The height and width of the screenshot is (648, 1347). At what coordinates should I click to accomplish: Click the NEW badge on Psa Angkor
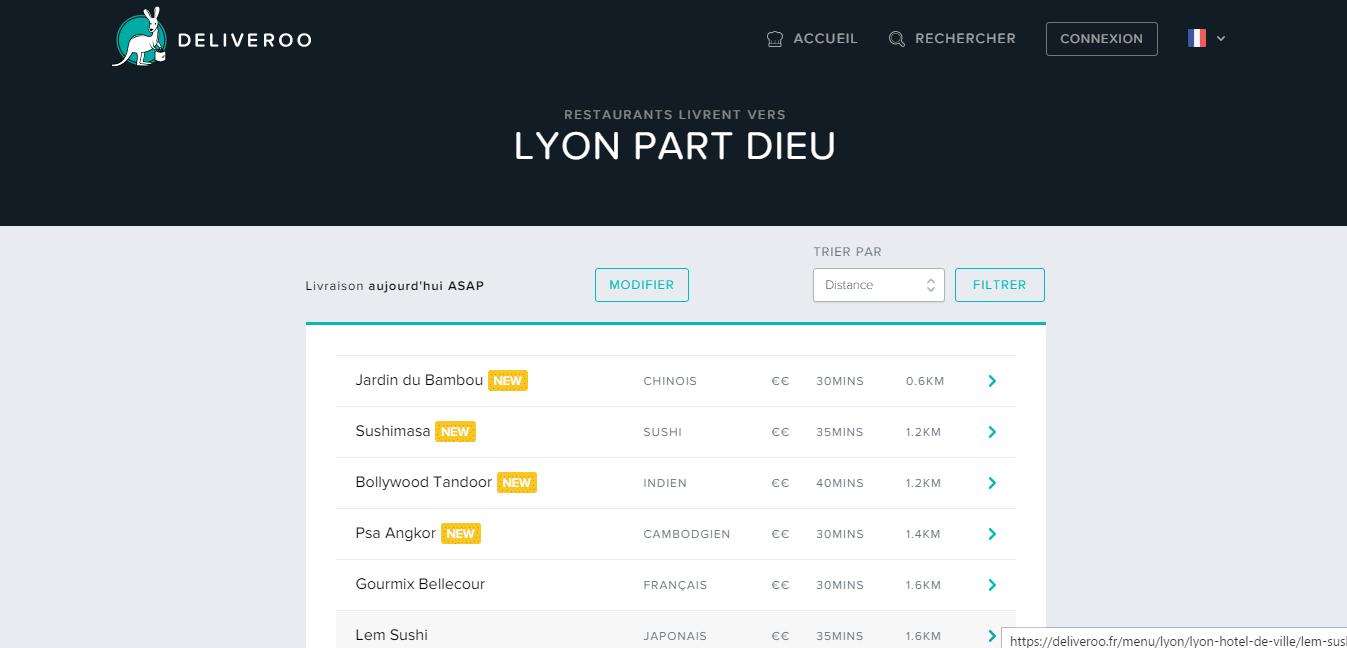point(460,533)
